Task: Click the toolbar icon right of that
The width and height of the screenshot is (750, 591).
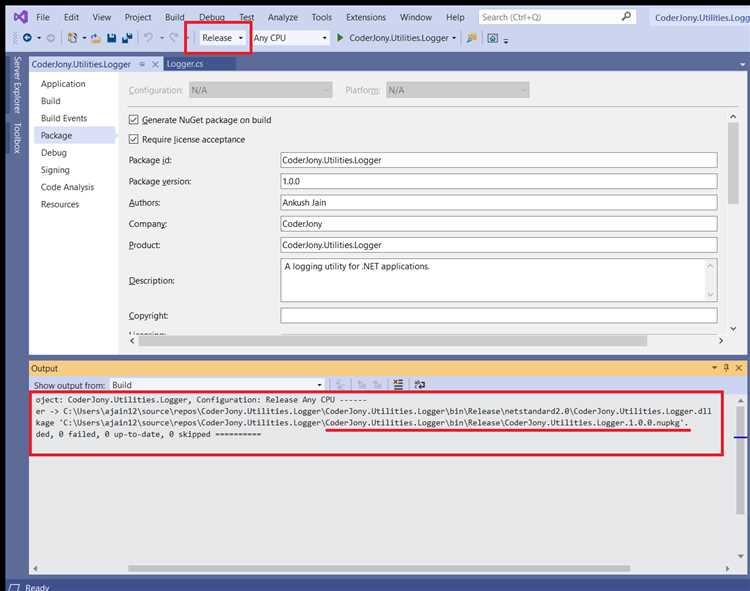Action: pos(493,38)
